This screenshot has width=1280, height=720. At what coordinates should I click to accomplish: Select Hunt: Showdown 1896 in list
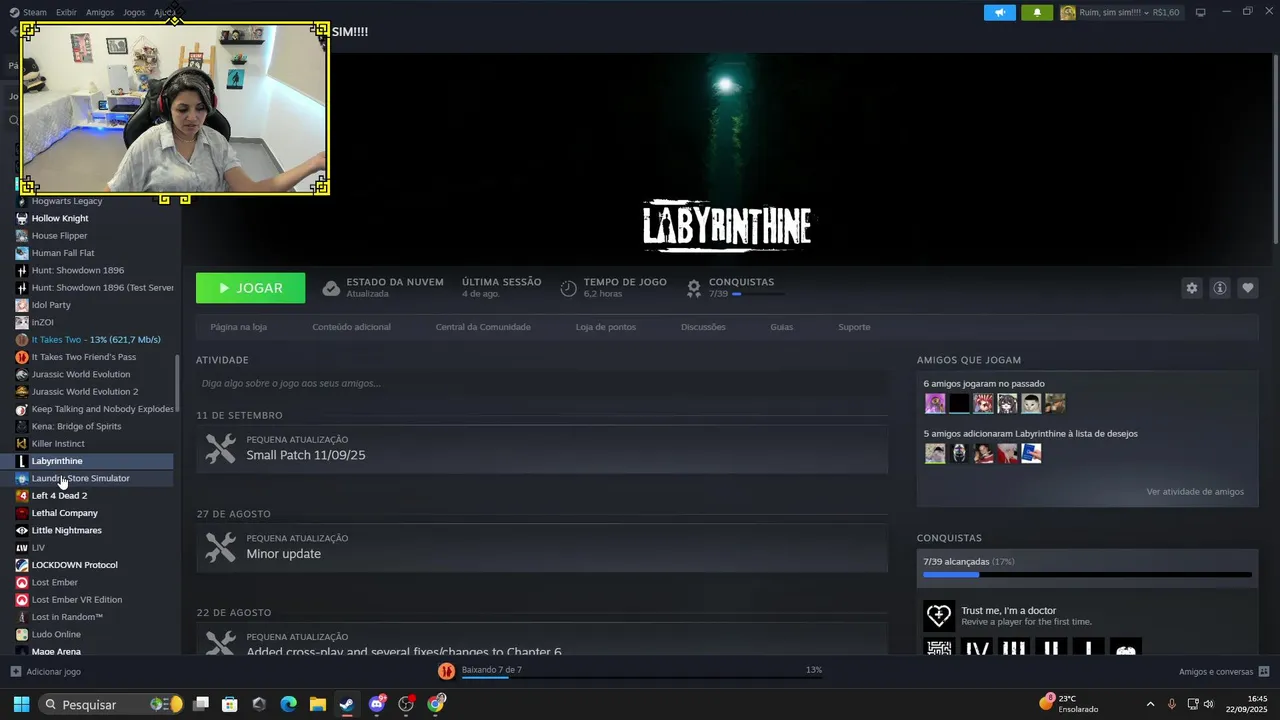coord(95,270)
